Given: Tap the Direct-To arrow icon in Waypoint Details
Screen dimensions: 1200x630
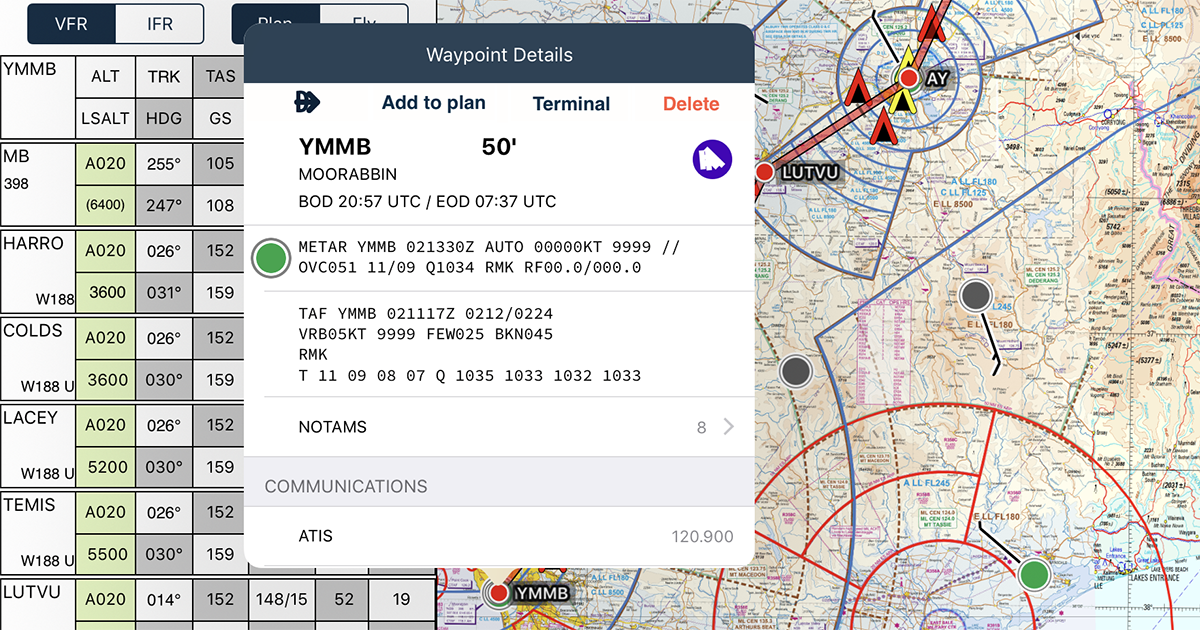Looking at the screenshot, I should coord(306,102).
